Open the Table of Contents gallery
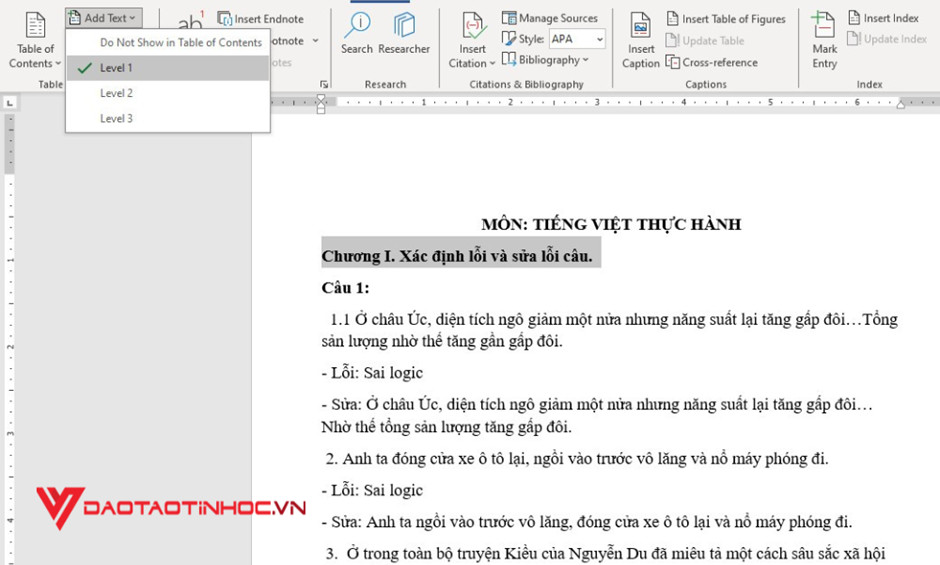This screenshot has height=565, width=940. [x=35, y=41]
